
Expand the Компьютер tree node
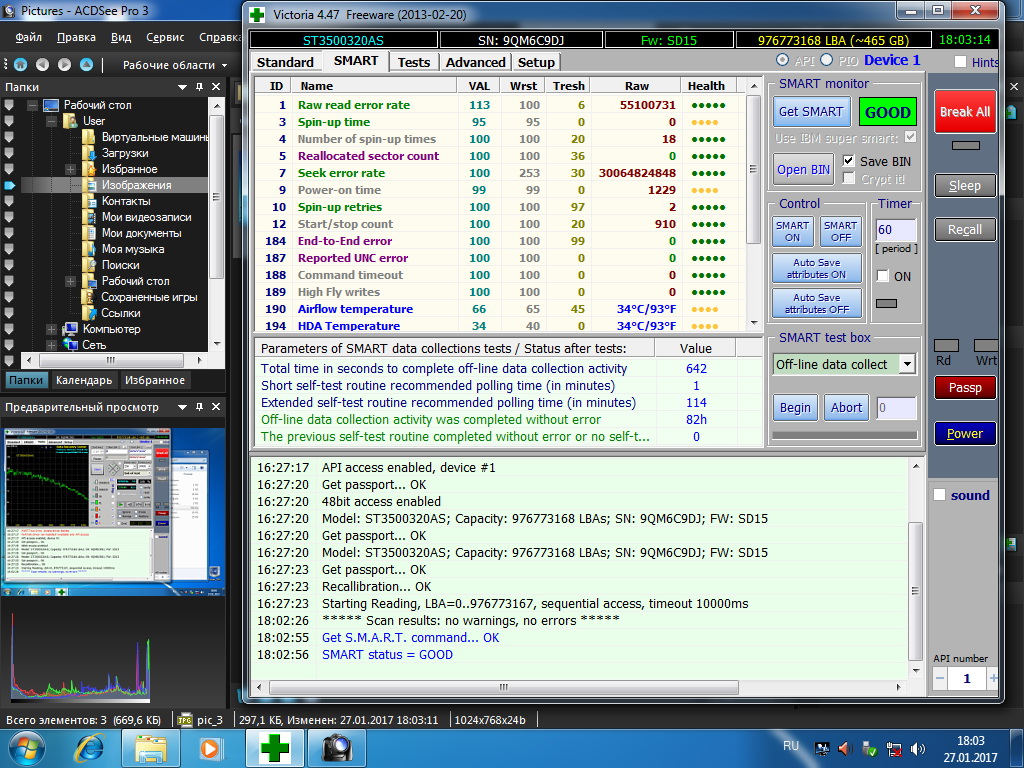pyautogui.click(x=51, y=329)
